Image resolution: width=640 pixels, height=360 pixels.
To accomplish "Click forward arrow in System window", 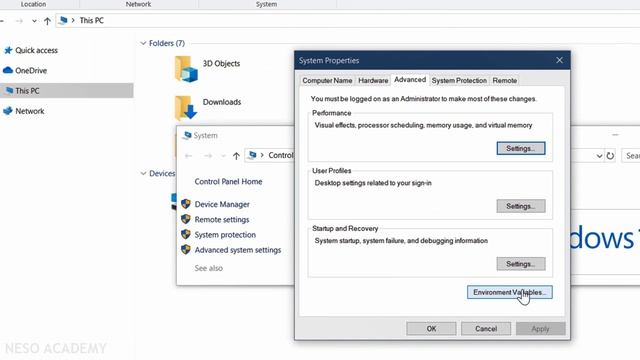I will click(208, 156).
